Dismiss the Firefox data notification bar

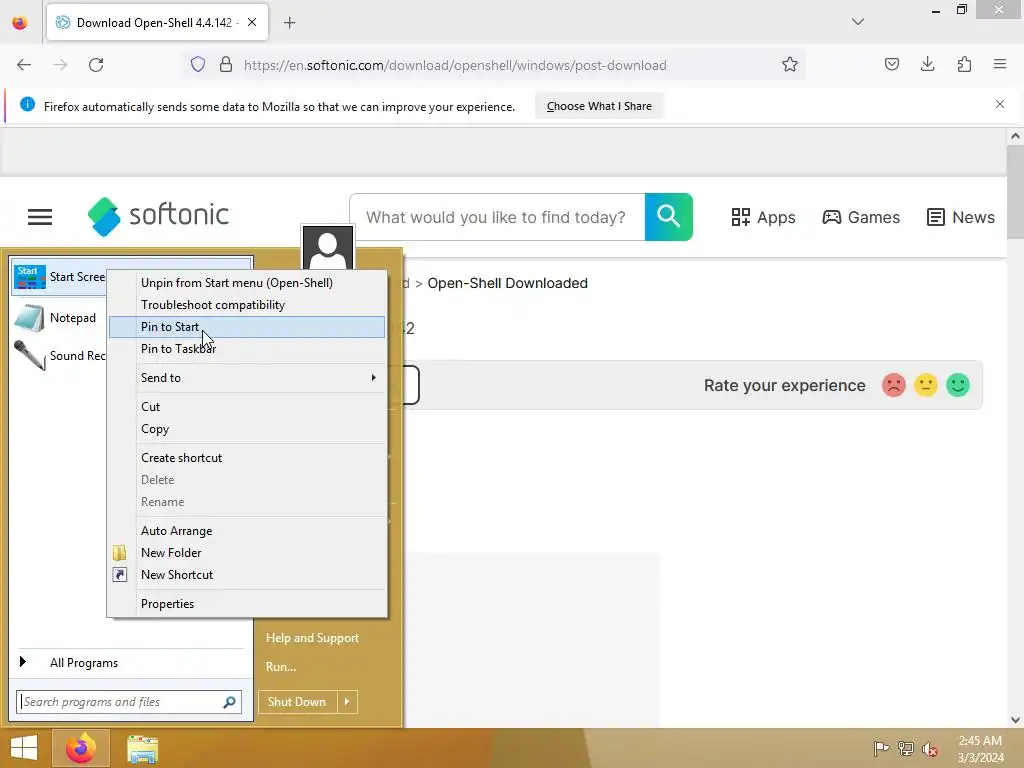point(1000,104)
